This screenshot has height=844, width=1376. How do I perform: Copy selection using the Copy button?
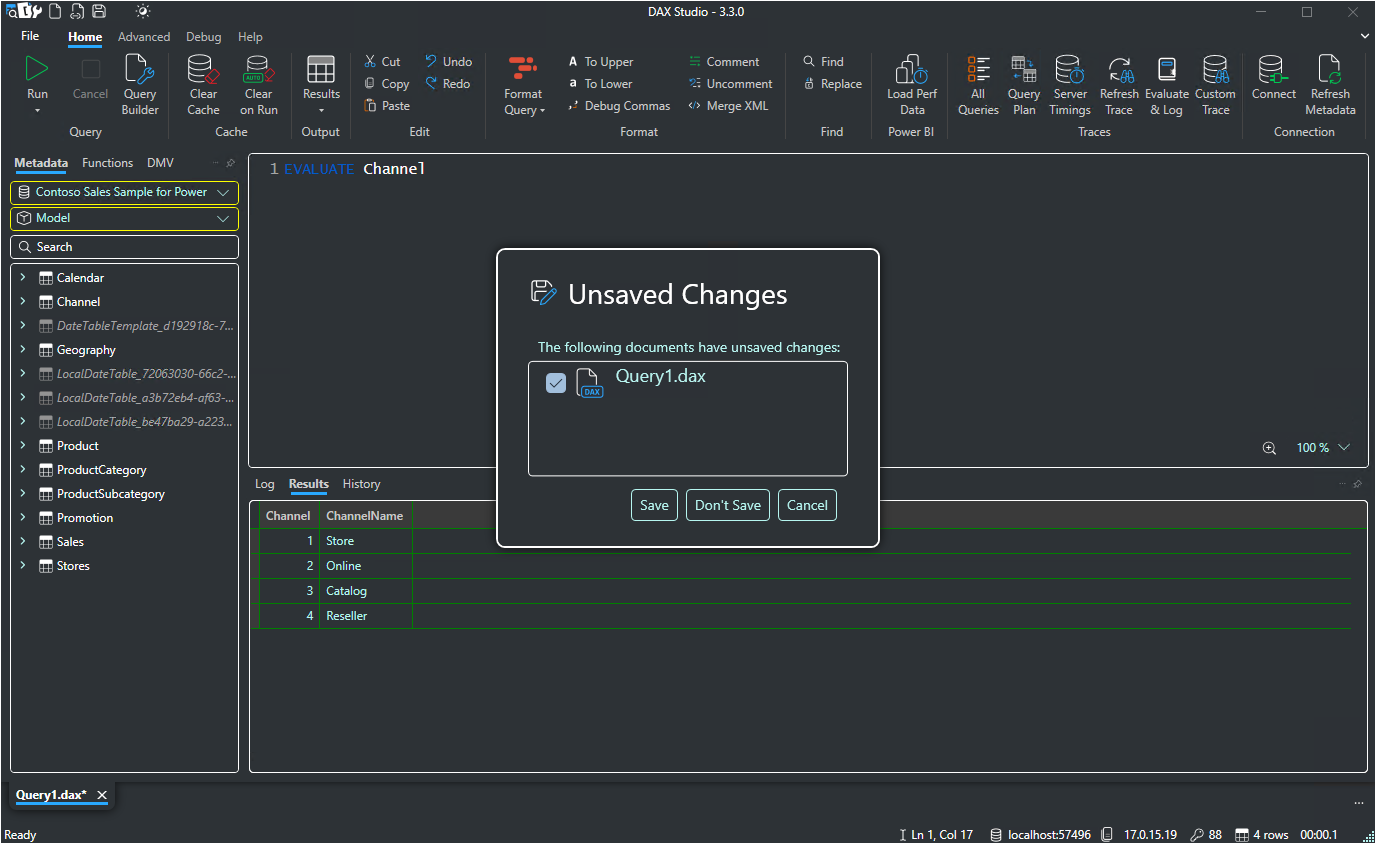click(386, 84)
